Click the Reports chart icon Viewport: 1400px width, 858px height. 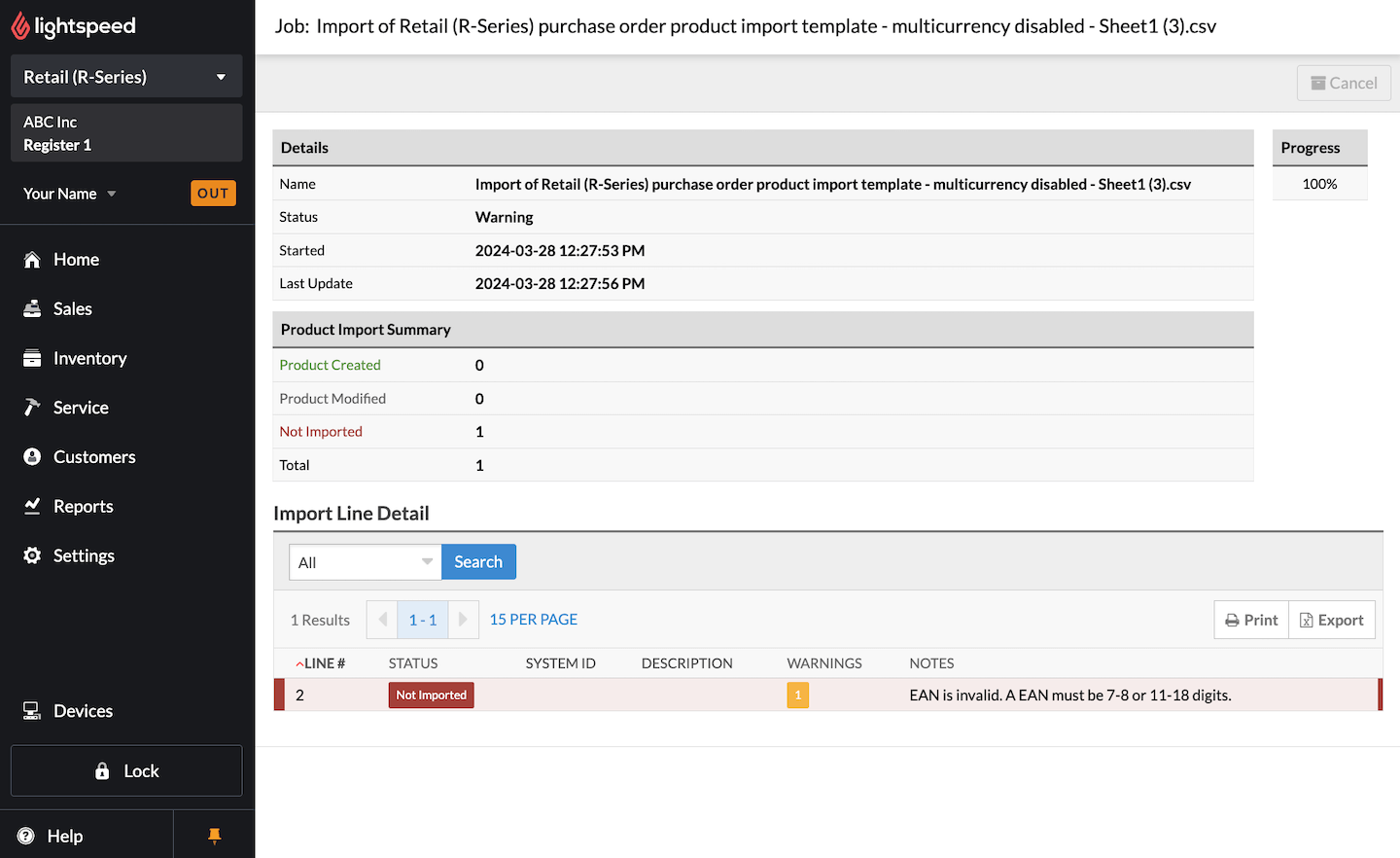32,507
